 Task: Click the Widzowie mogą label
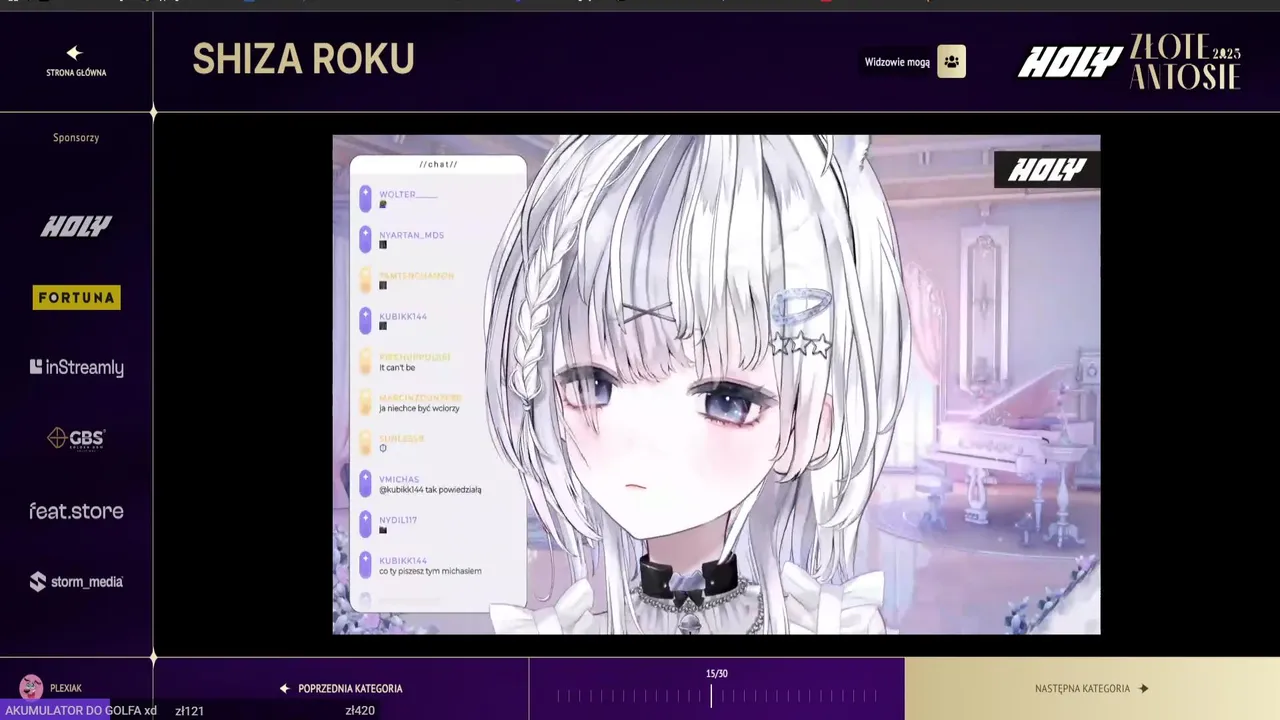[x=897, y=62]
